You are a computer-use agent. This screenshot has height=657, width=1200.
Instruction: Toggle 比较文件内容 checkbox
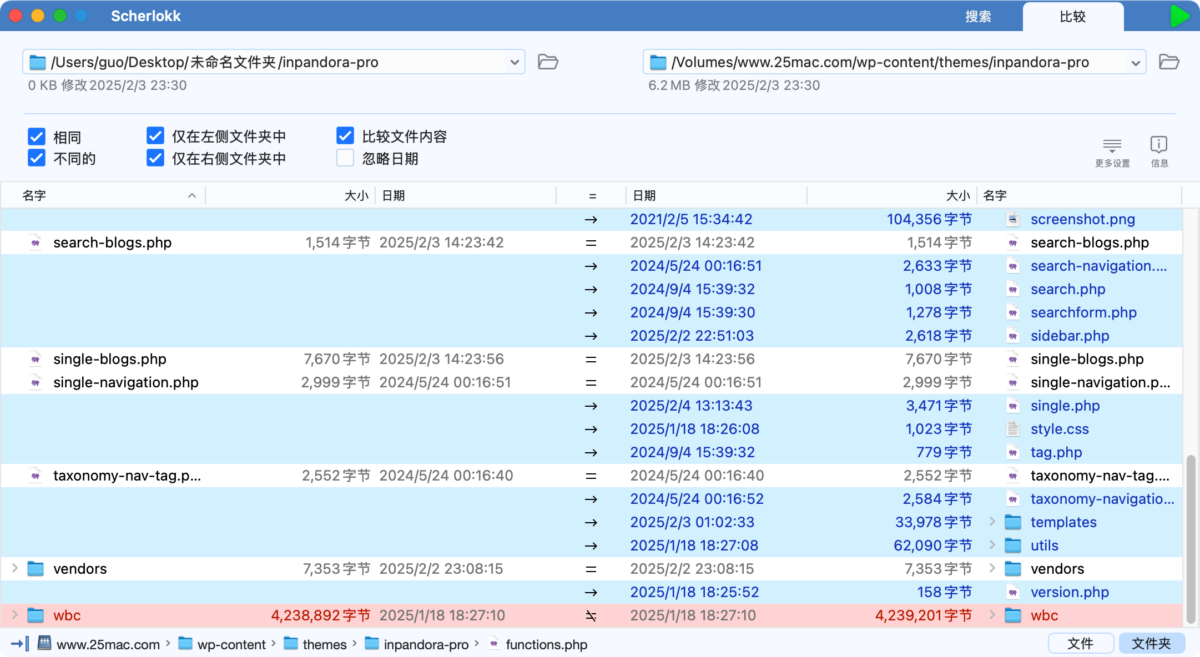(345, 136)
